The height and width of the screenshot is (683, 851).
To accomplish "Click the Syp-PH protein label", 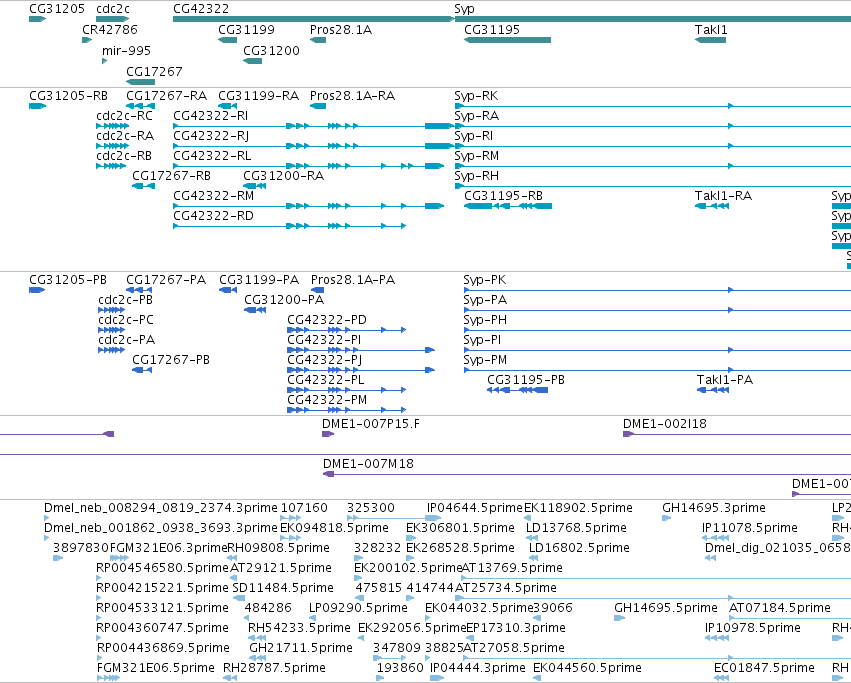I will click(485, 320).
